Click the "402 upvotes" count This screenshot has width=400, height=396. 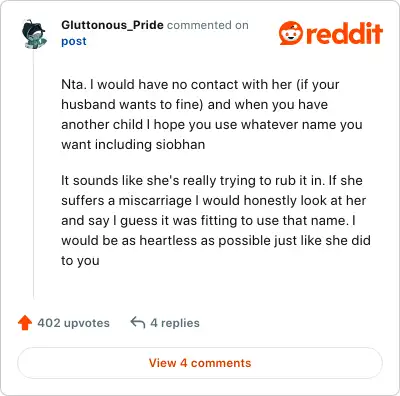coord(73,323)
